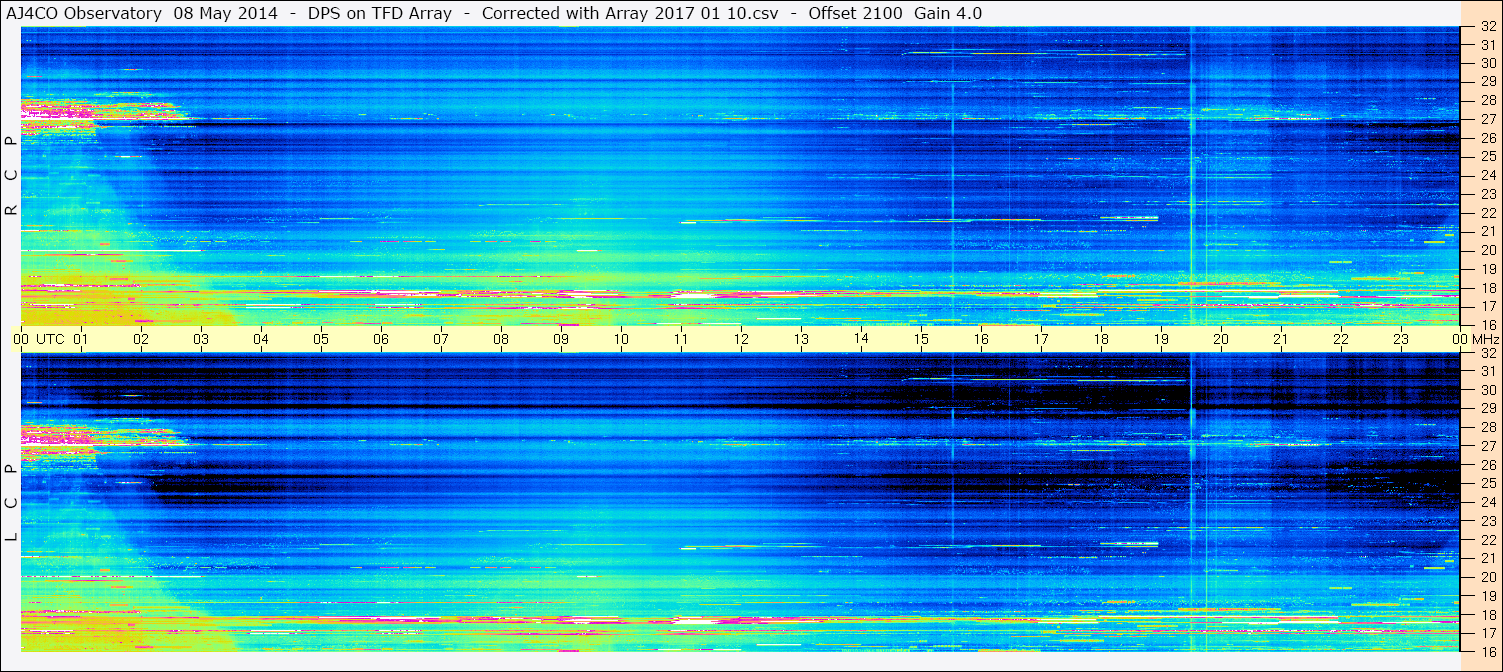
Task: Click the 19 hour label on the UTC timeline
Action: tap(1160, 339)
